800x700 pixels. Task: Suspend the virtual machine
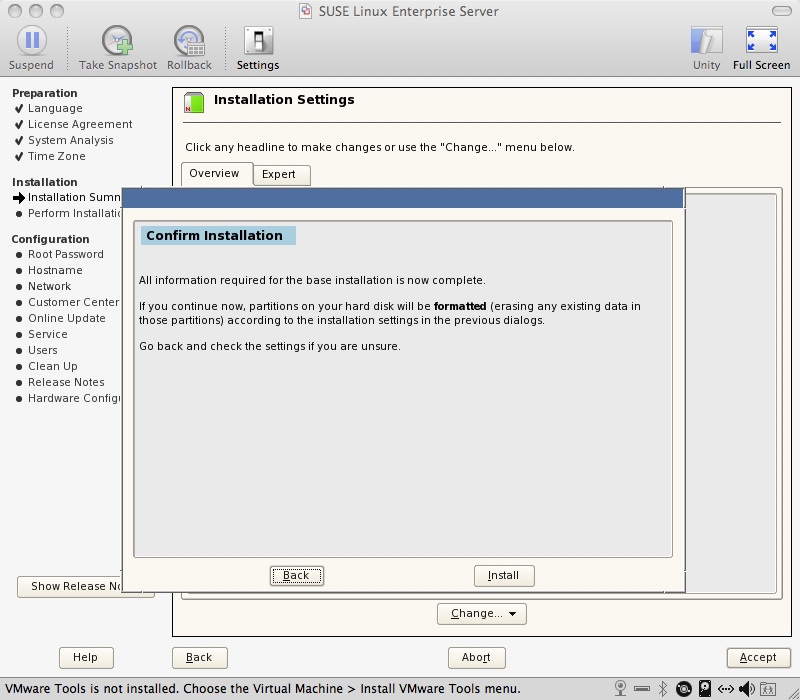32,48
